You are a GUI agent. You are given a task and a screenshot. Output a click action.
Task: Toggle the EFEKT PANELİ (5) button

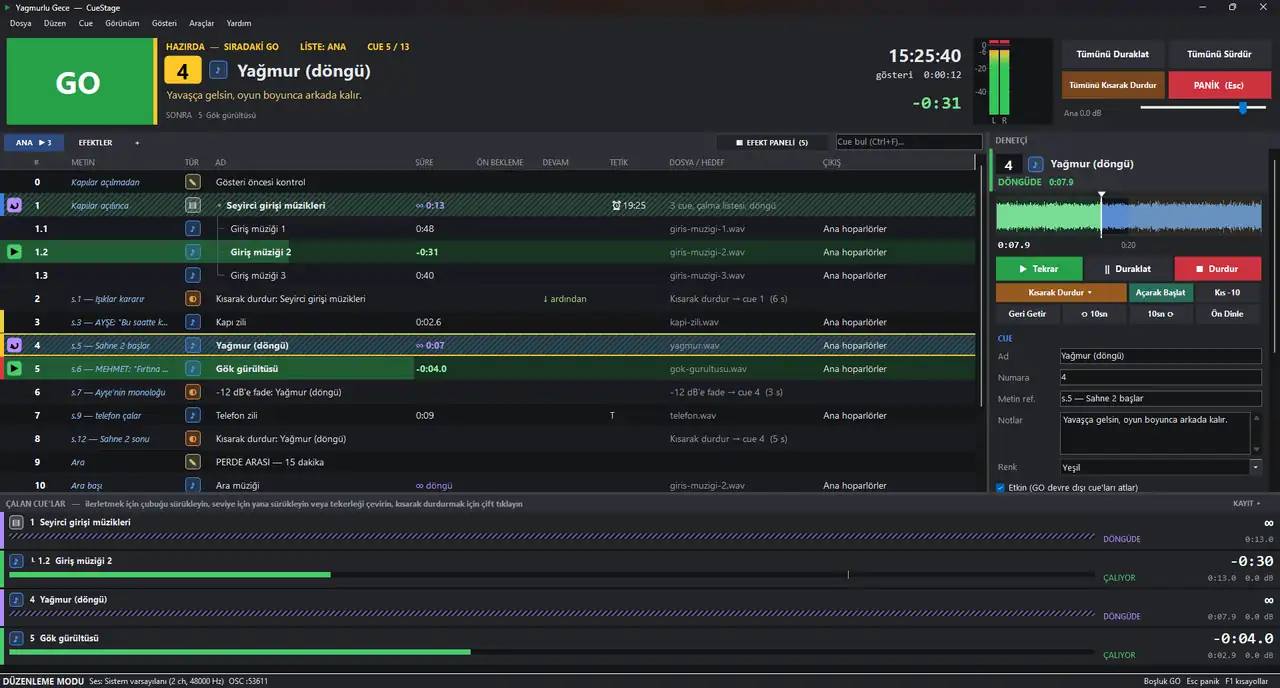(x=772, y=142)
